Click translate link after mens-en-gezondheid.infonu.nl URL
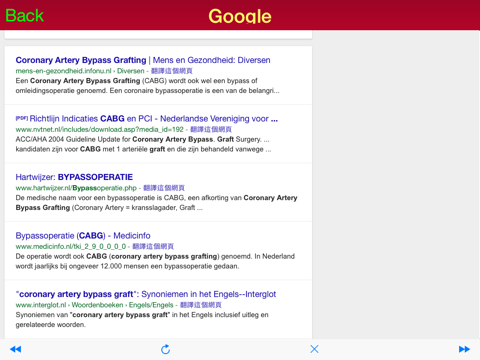This screenshot has width=480, height=360. pyautogui.click(x=172, y=71)
